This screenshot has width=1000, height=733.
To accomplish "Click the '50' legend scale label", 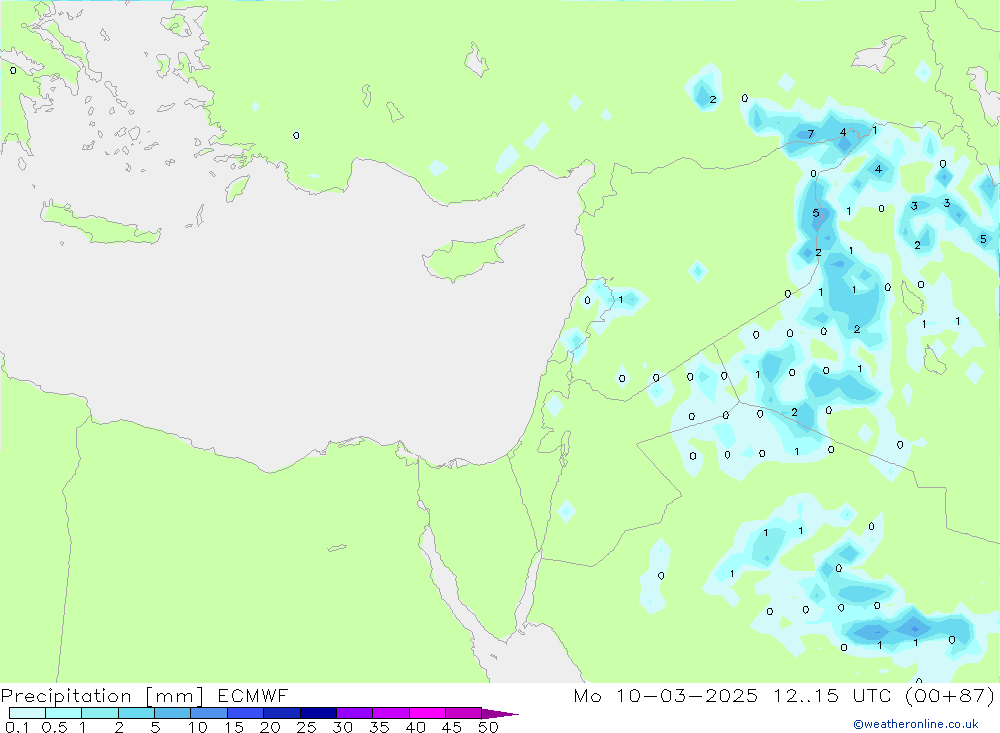I will coord(488,727).
